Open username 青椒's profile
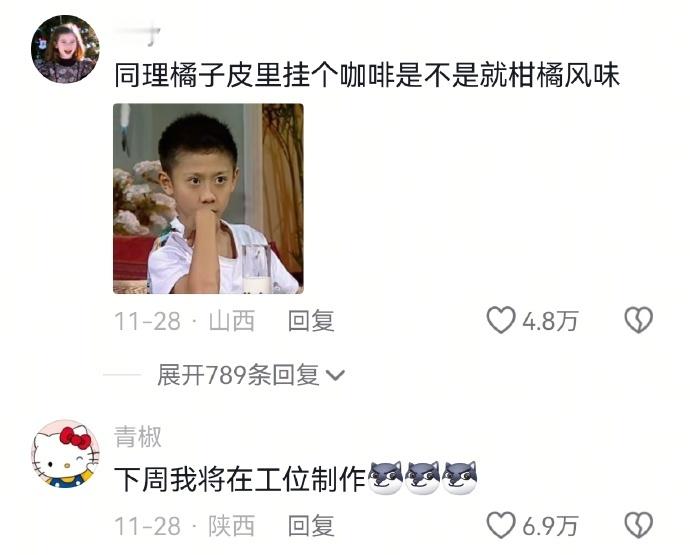This screenshot has width=690, height=555. point(138,437)
